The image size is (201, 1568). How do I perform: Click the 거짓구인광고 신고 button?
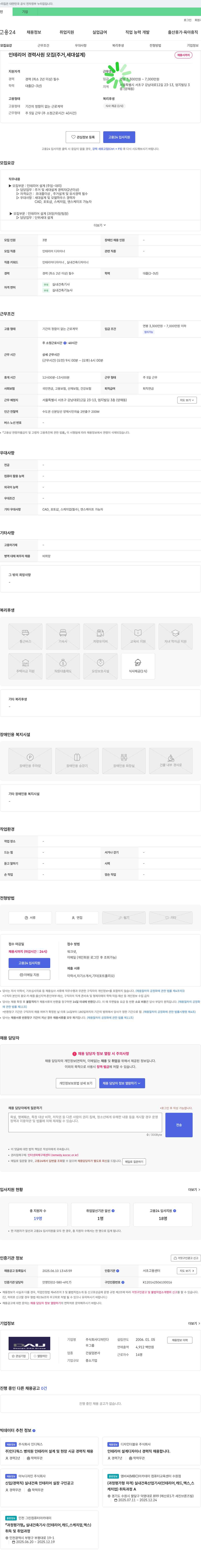(x=186, y=1258)
